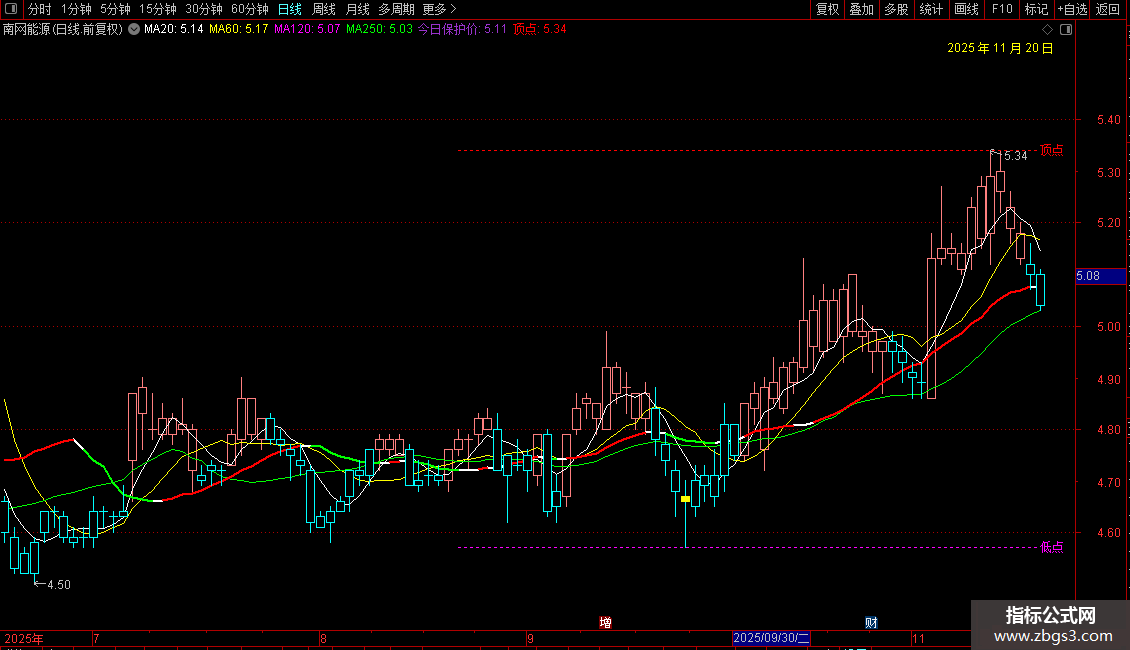The height and width of the screenshot is (650, 1130).
Task: Click the MA120: 5.07 indicator label
Action: tap(307, 30)
